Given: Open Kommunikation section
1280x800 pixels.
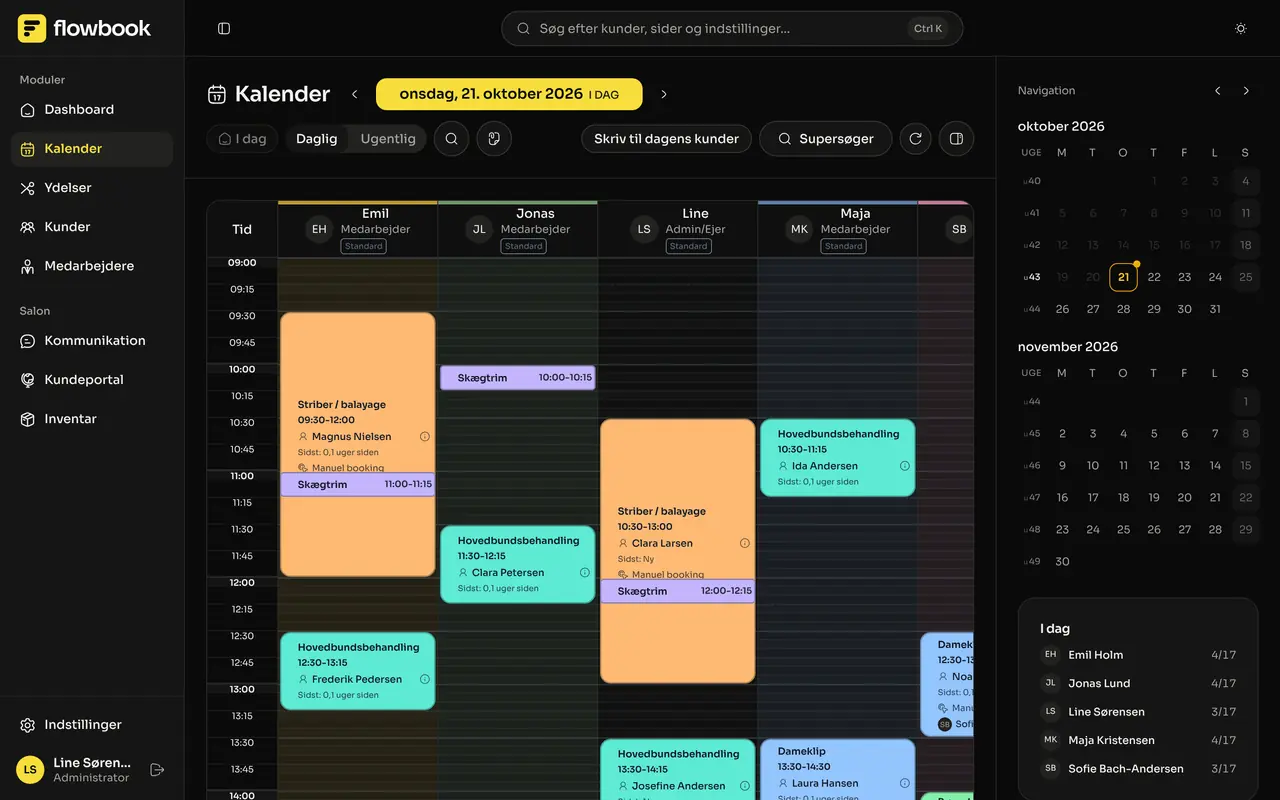Looking at the screenshot, I should (92, 341).
